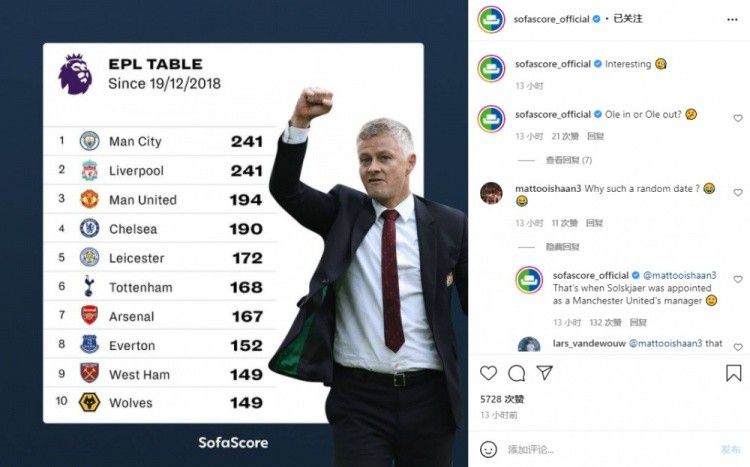Click the EPL table post image
Image resolution: width=750 pixels, height=467 pixels.
coord(234,233)
